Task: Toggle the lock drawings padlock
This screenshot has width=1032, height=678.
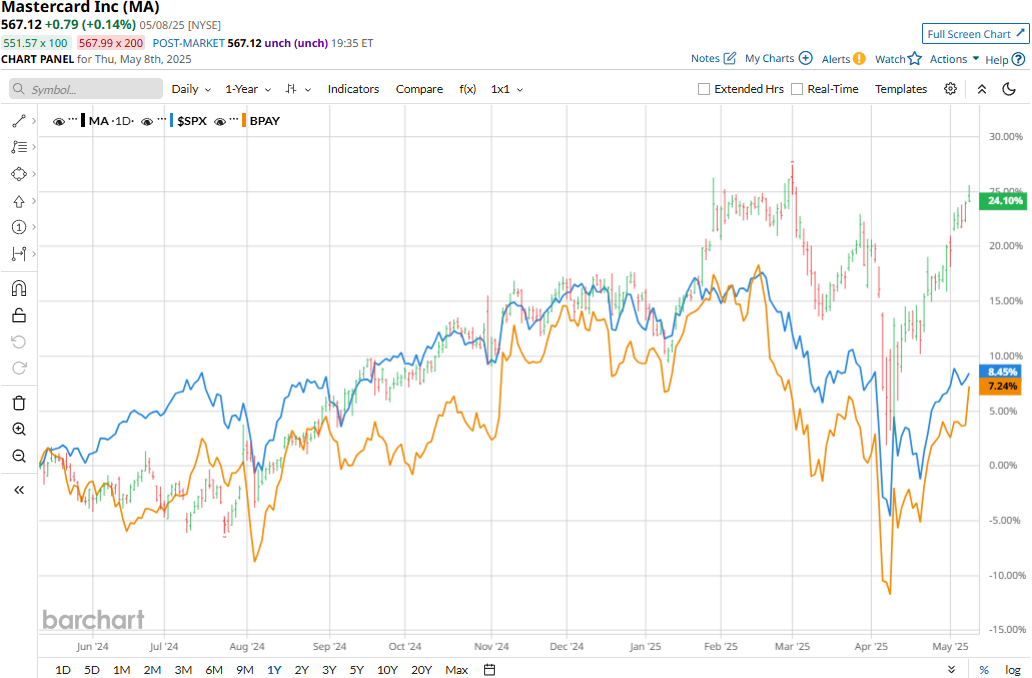Action: 19,315
